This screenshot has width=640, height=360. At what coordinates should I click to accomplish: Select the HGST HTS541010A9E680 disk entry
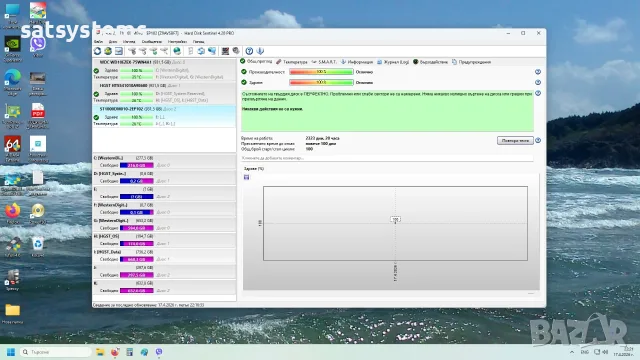pos(164,93)
